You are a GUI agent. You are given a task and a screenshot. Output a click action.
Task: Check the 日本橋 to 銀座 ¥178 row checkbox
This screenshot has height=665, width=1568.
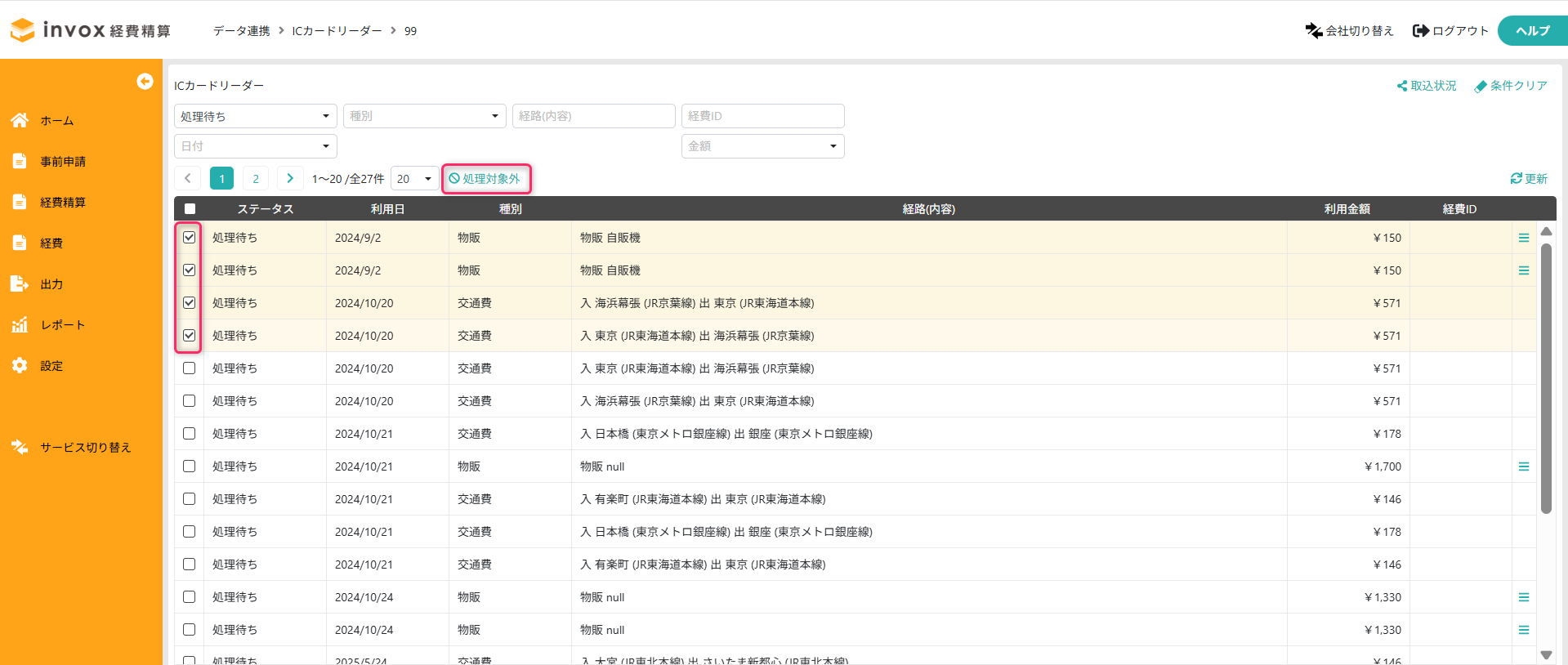pos(190,434)
